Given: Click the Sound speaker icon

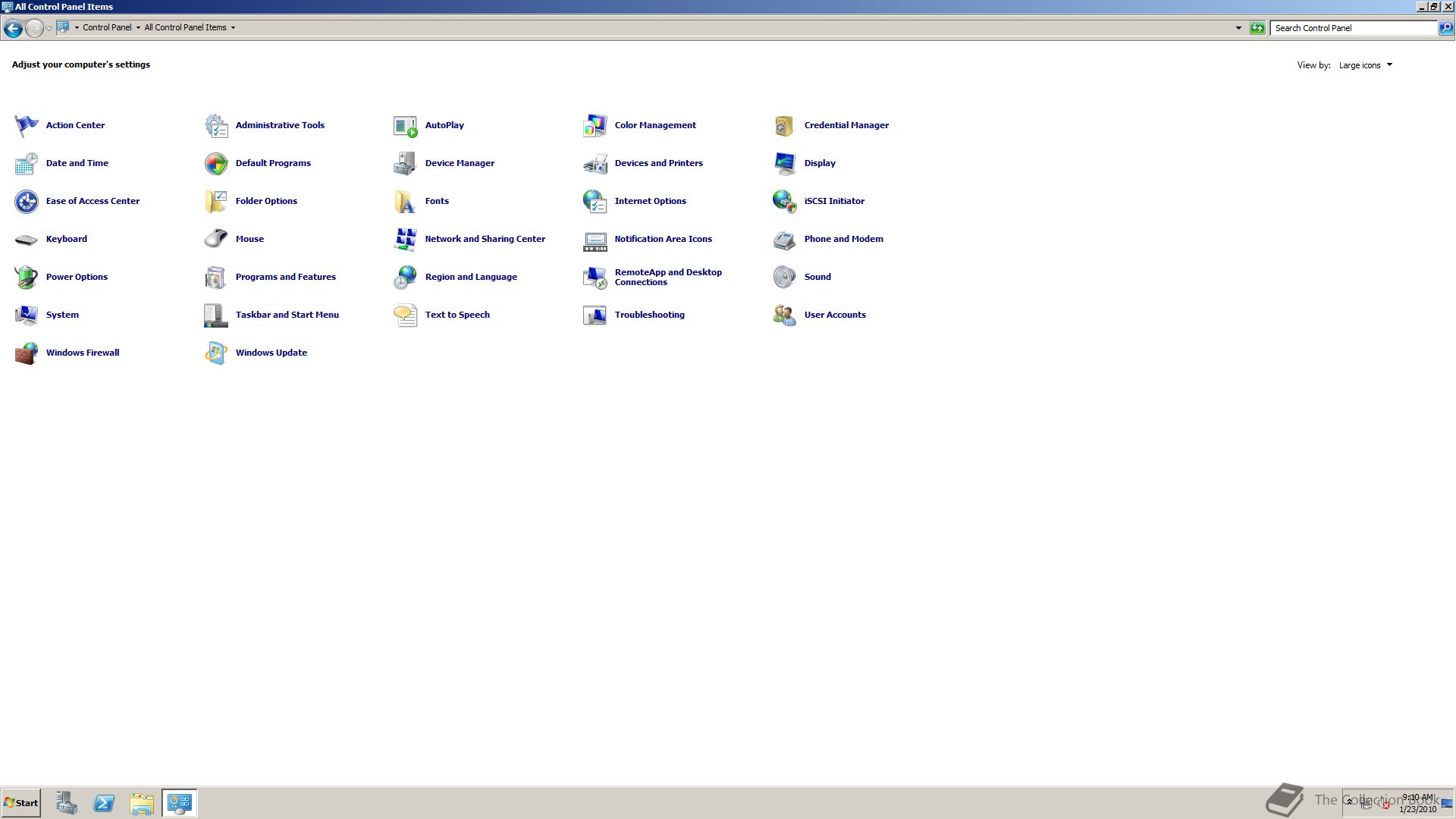Looking at the screenshot, I should [785, 278].
